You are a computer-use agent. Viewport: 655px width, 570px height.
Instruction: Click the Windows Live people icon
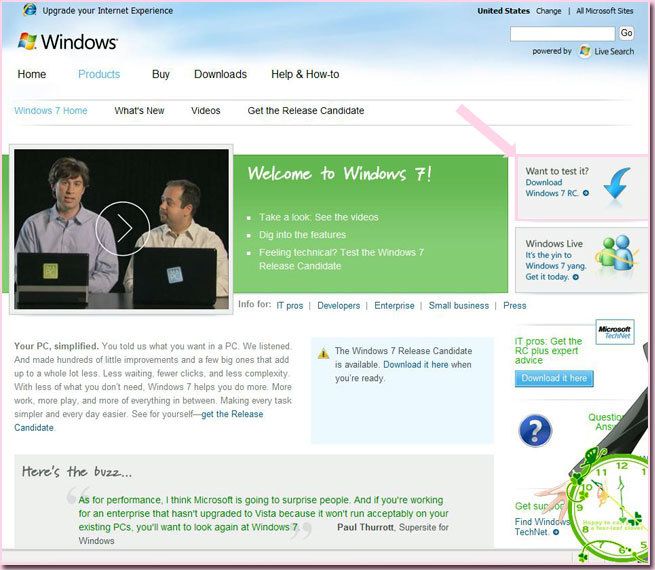point(616,253)
